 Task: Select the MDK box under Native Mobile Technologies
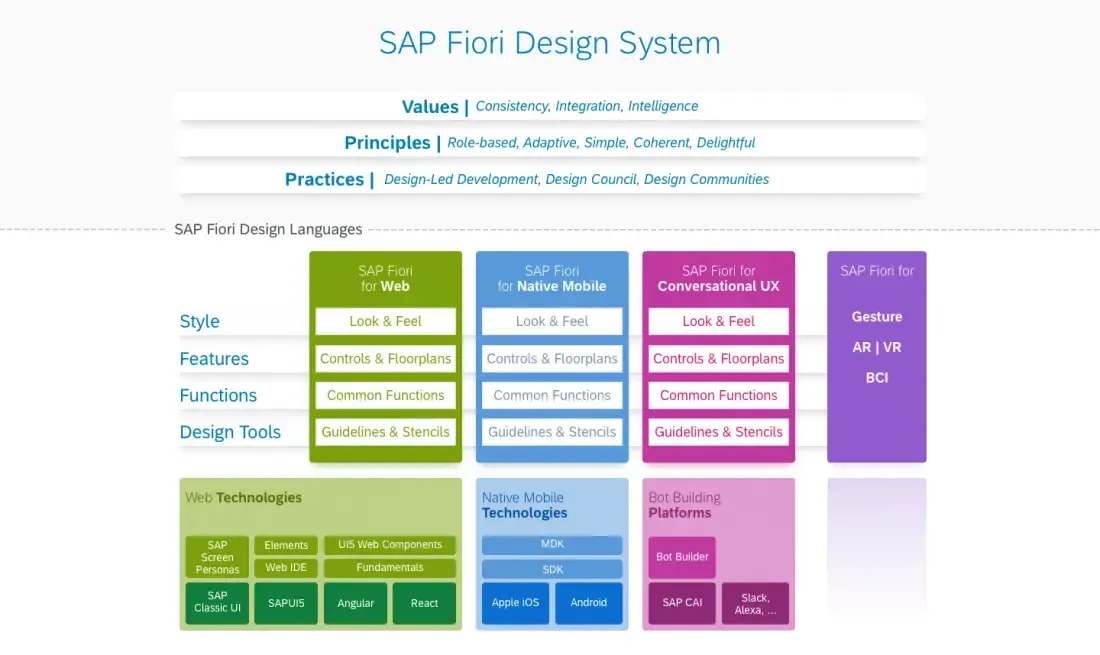(x=551, y=544)
